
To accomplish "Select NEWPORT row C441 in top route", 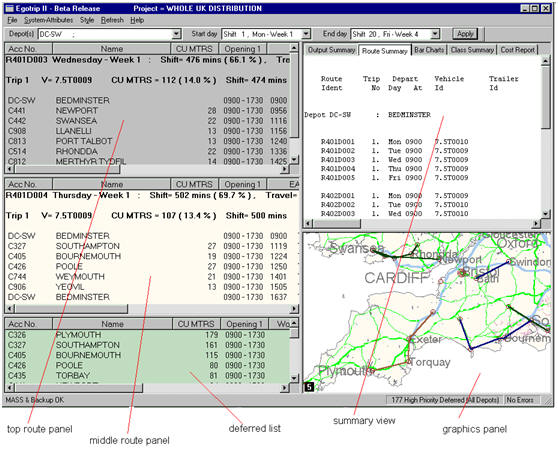I will coord(147,111).
